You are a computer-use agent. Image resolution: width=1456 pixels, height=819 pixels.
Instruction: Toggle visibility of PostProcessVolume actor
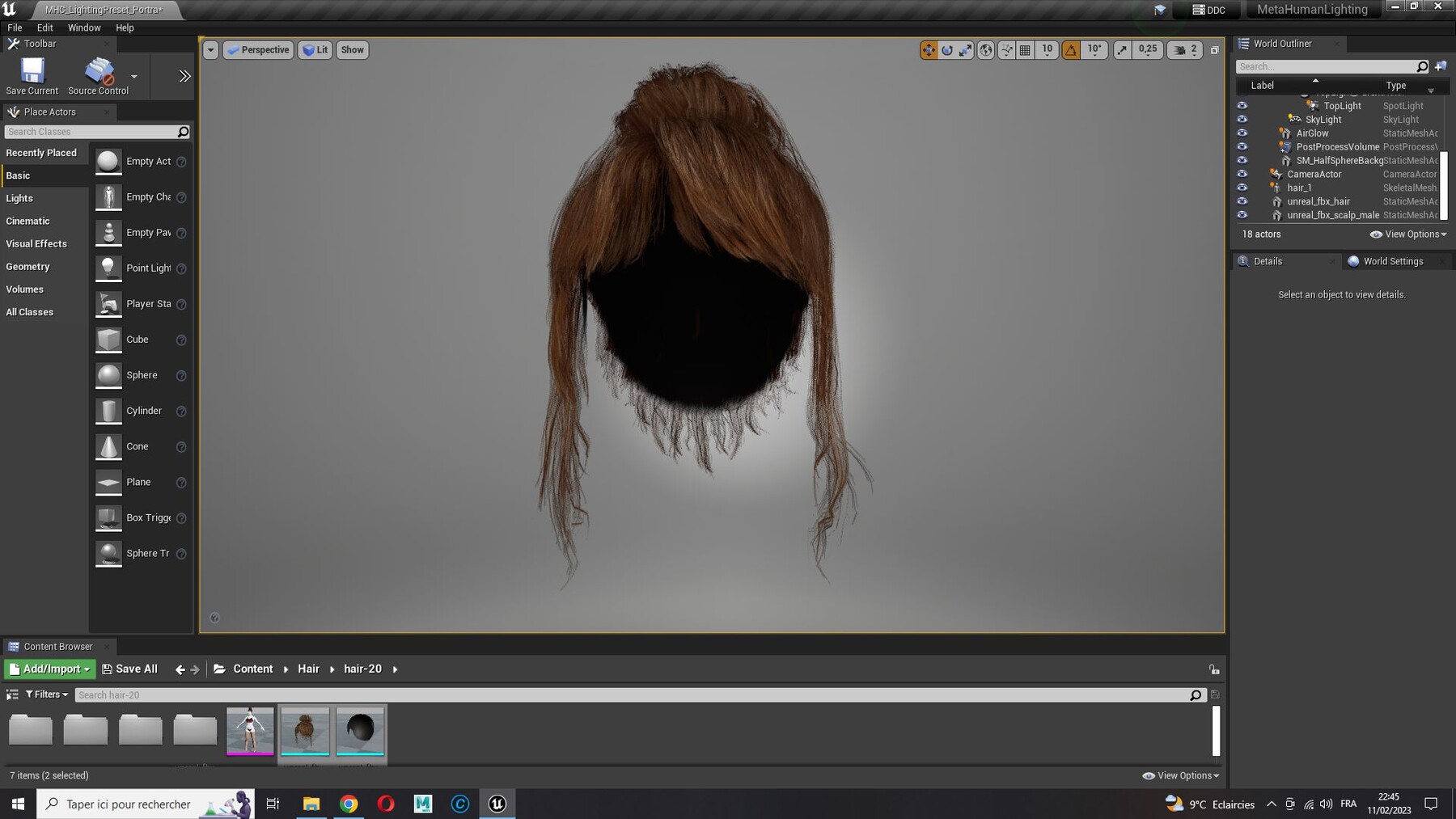pos(1242,147)
